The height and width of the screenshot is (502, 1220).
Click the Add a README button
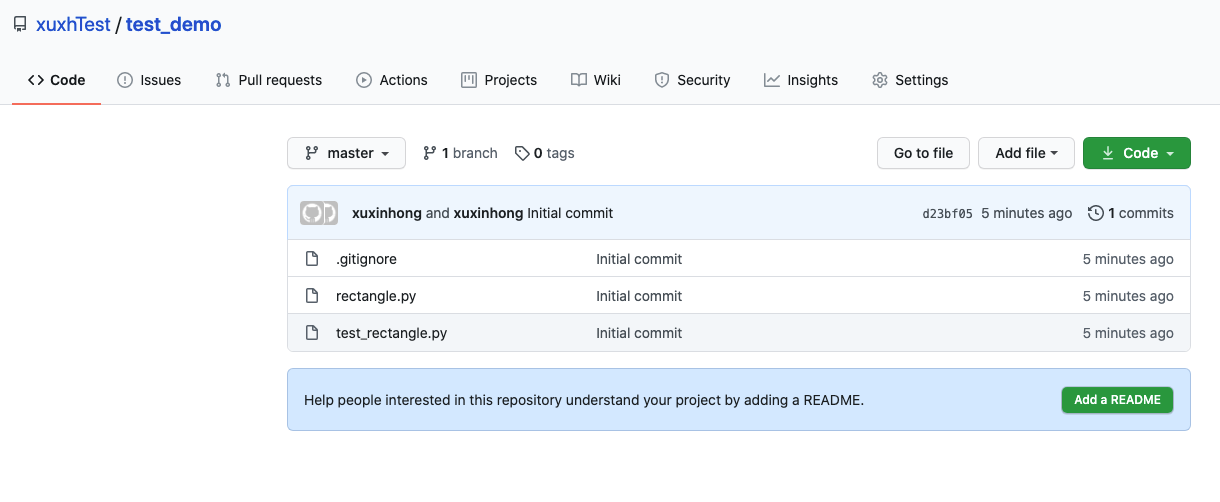point(1117,400)
